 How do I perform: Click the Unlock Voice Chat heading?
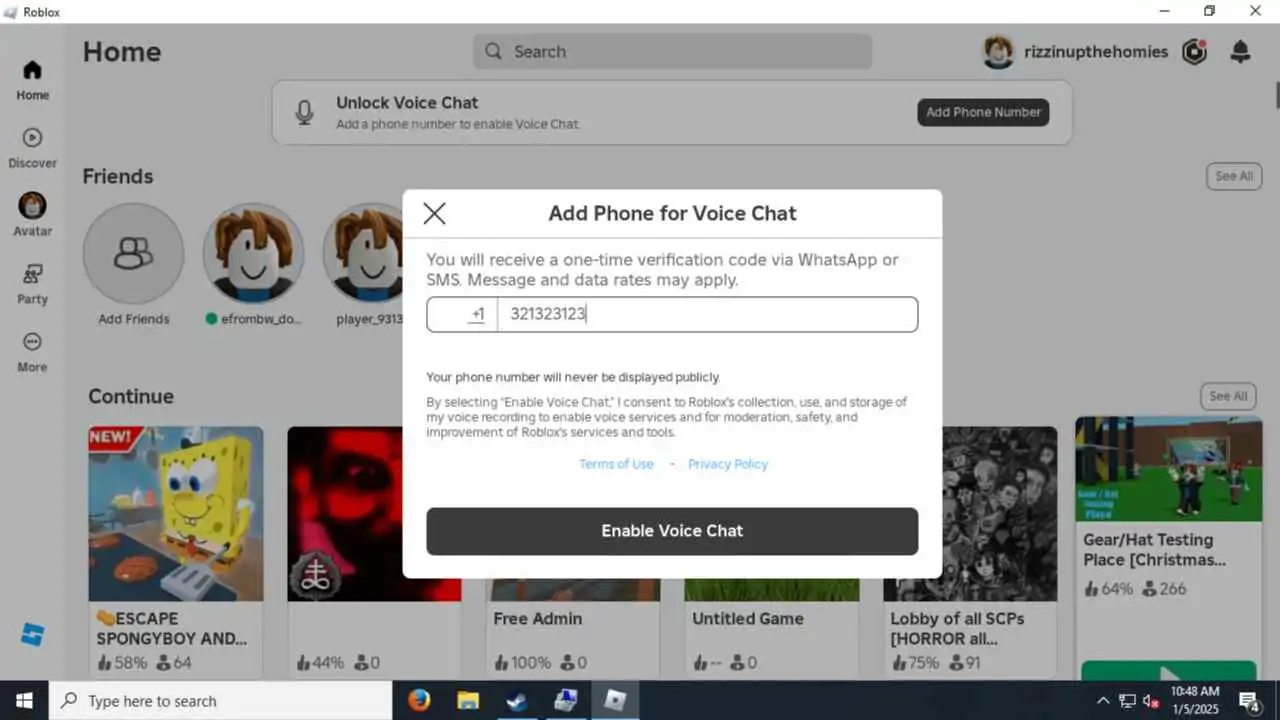[x=407, y=102]
